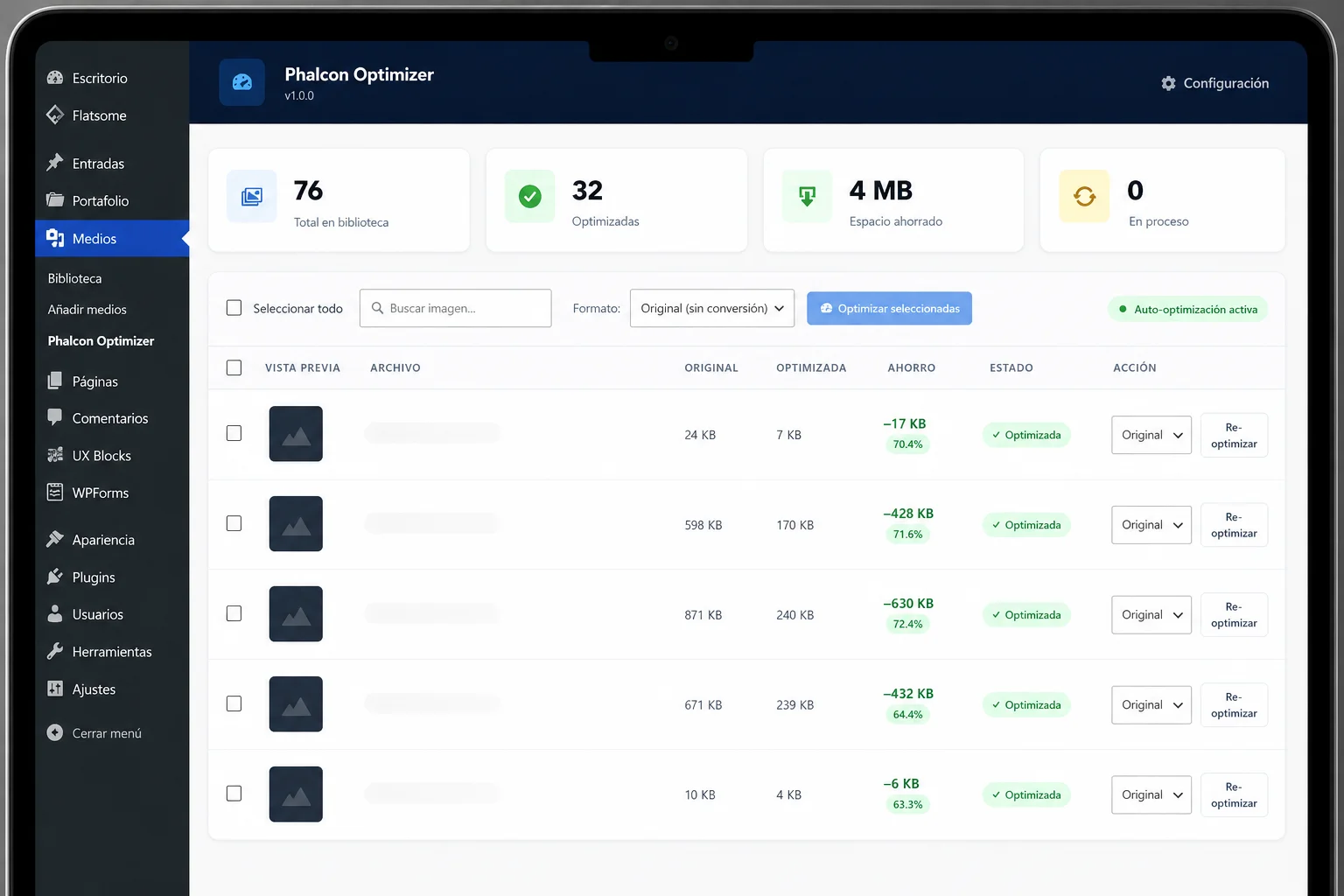Open Original dropdown in the 24 KB row
This screenshot has height=896, width=1344.
tap(1151, 435)
